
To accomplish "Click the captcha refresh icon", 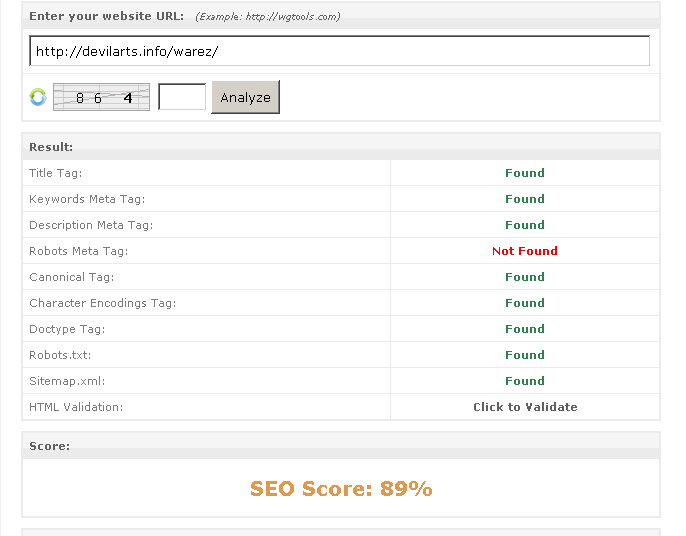I will pos(38,97).
